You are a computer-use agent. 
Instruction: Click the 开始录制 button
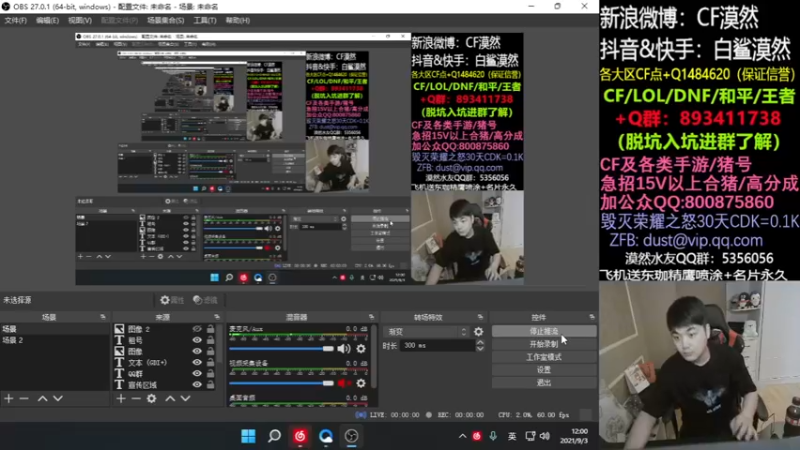tap(544, 344)
